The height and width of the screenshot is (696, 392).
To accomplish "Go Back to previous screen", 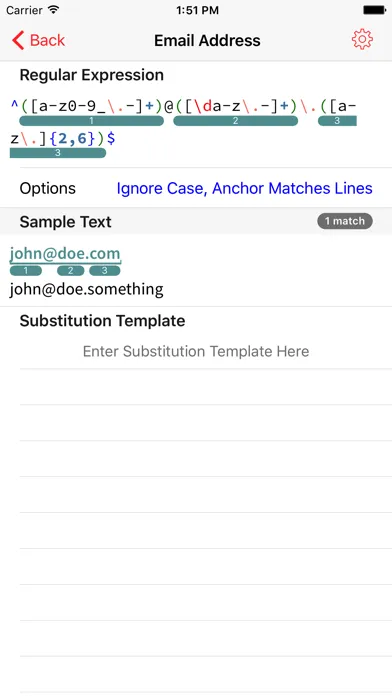I will coord(39,40).
